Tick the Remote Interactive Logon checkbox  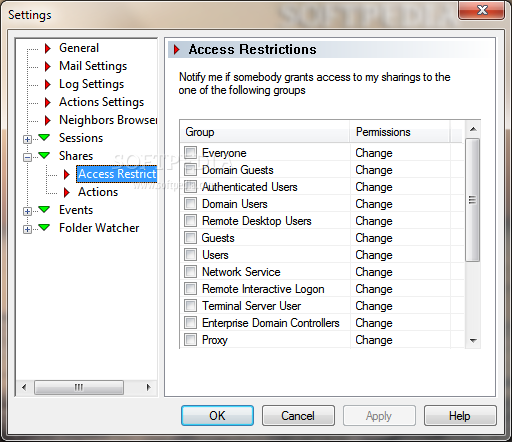tap(190, 289)
